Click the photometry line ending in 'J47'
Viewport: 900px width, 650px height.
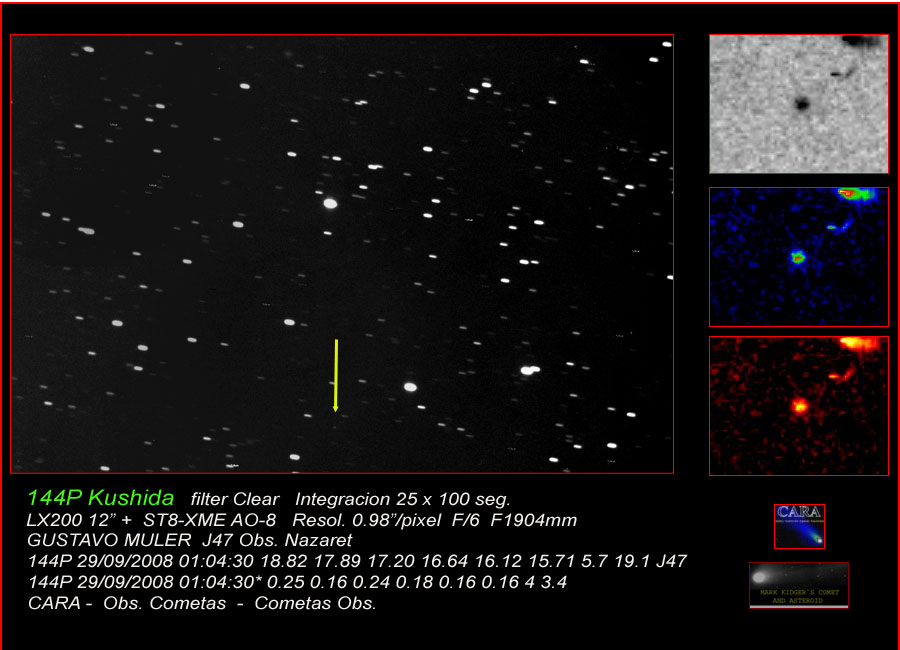point(357,561)
